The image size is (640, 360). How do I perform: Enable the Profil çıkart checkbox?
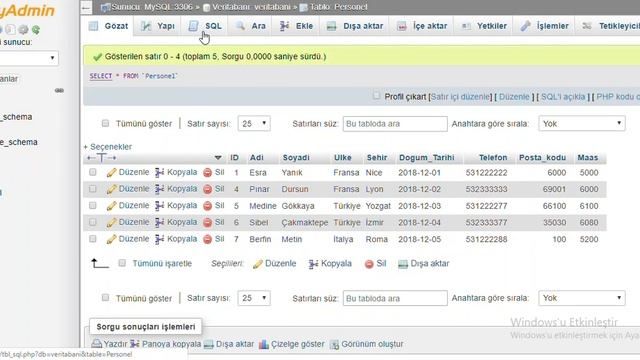click(x=376, y=96)
